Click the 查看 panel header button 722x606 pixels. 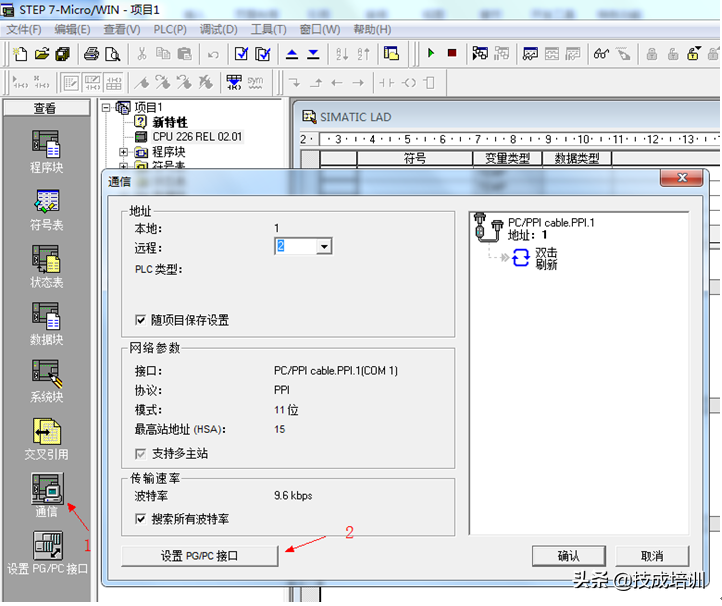coord(46,108)
